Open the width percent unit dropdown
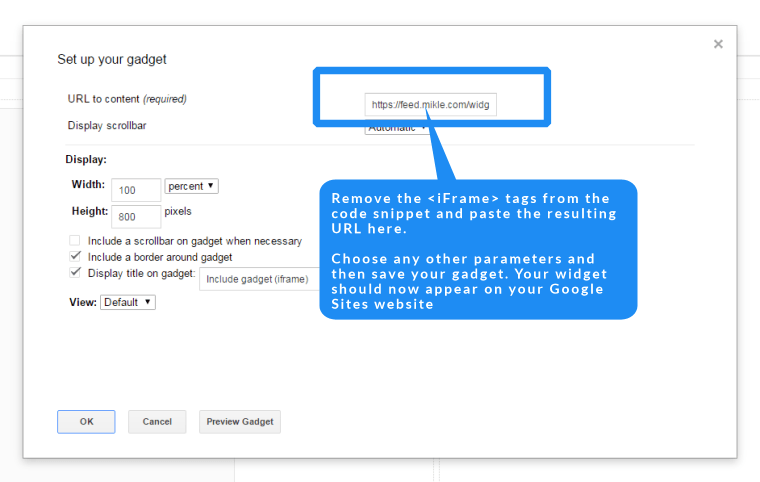This screenshot has width=760, height=482. (x=191, y=186)
